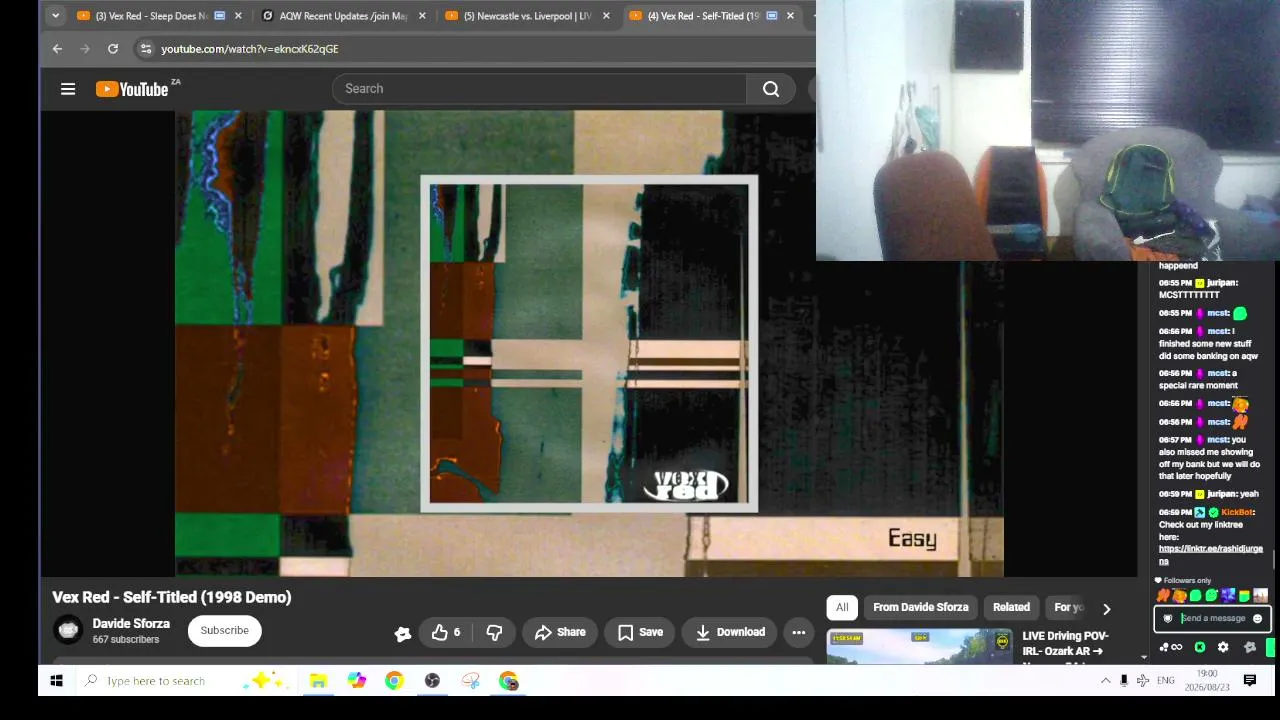Click the picture-in-picture icon on Sleep Does tab
Screen dimensions: 1280x720
tap(220, 16)
